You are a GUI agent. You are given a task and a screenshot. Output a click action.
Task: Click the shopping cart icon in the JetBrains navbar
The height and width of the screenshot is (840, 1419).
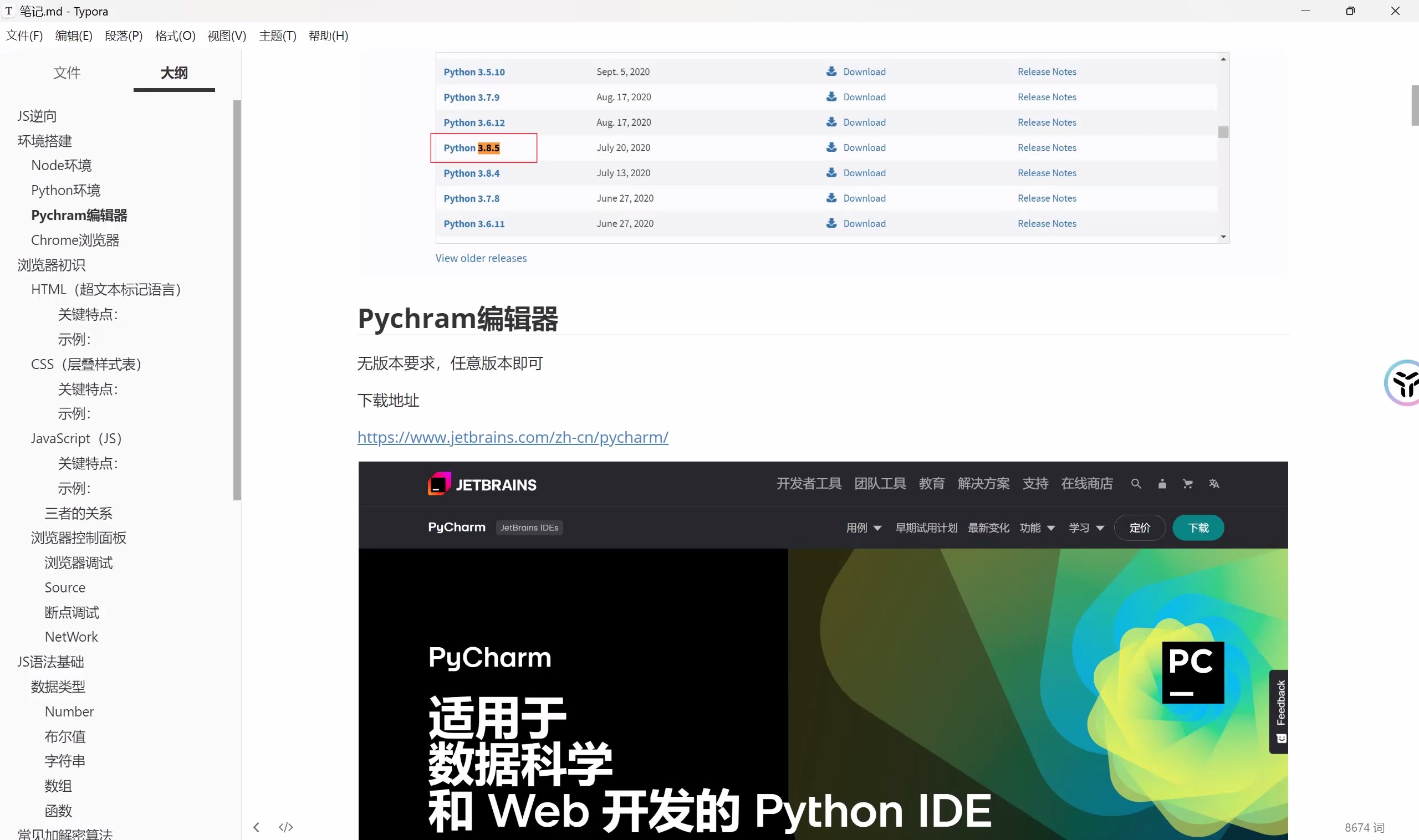[1187, 484]
